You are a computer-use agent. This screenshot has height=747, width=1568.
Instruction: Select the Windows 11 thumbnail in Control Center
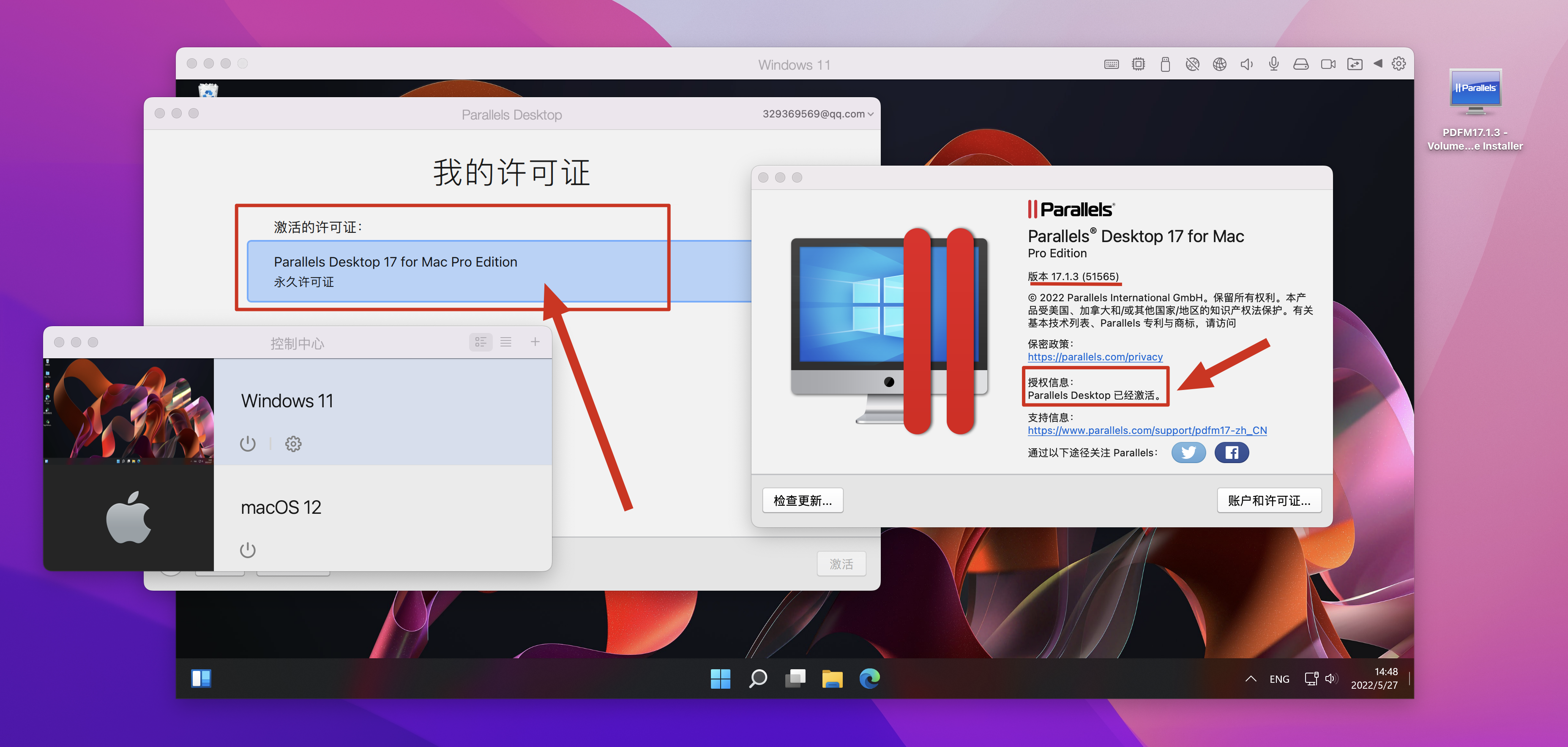pos(128,412)
